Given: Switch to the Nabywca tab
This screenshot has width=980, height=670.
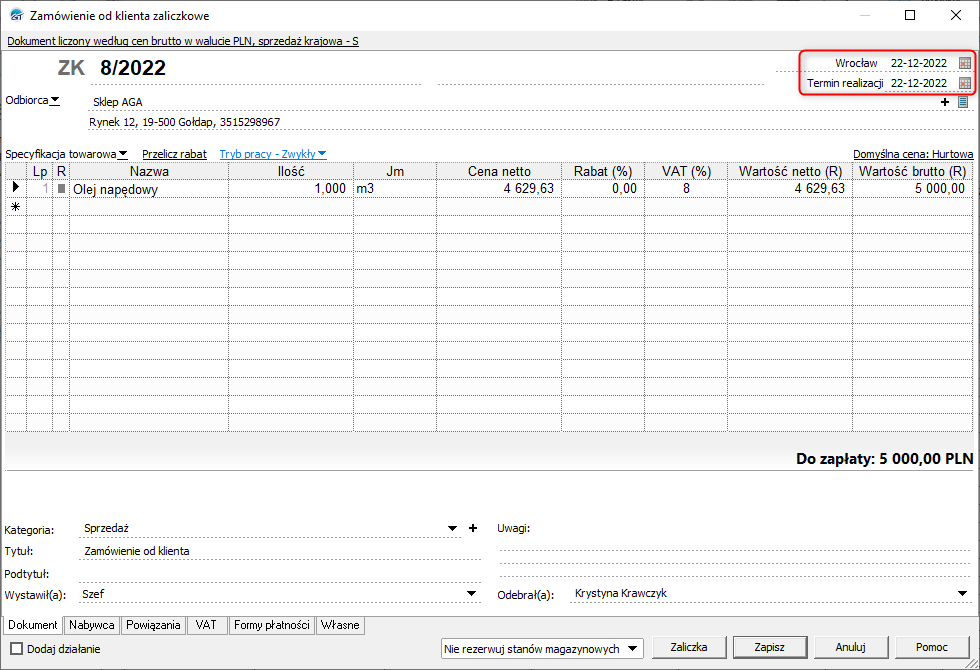Looking at the screenshot, I should click(x=92, y=625).
